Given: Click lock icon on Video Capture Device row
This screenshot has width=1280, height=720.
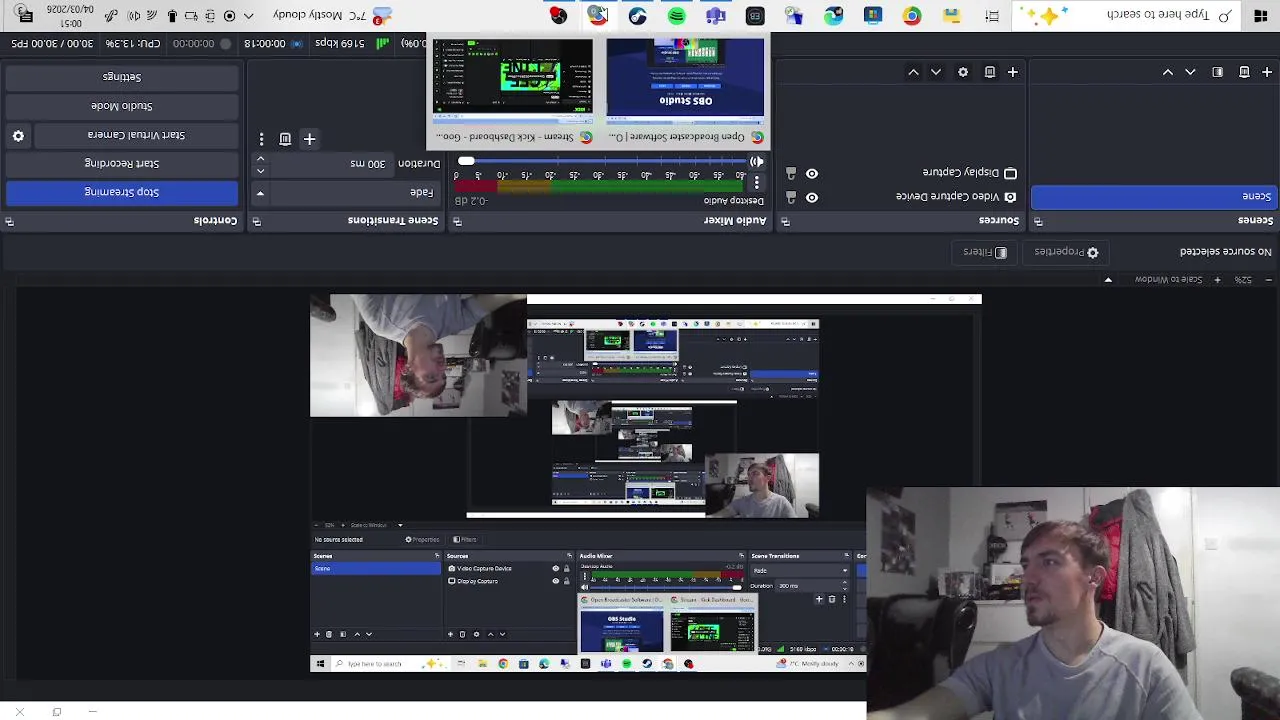Looking at the screenshot, I should tap(790, 197).
